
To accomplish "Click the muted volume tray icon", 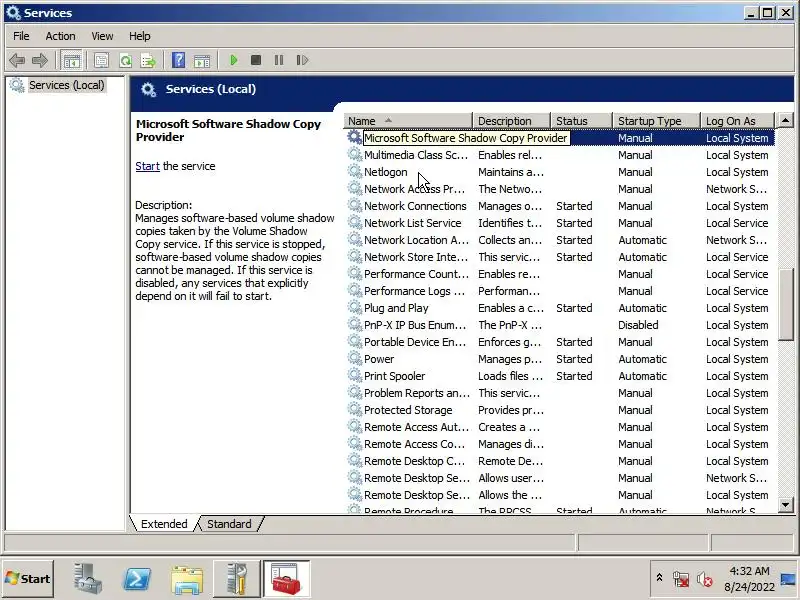I will tap(705, 579).
